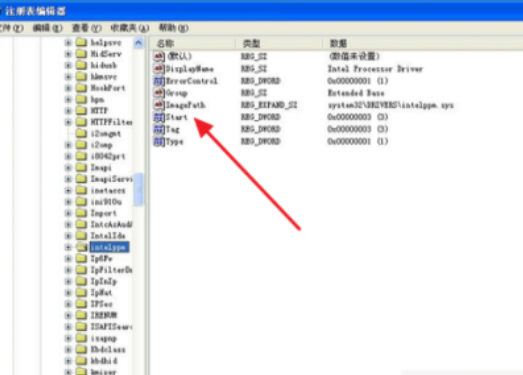The width and height of the screenshot is (523, 375).
Task: Open the 编辑(E) menu
Action: (47, 28)
